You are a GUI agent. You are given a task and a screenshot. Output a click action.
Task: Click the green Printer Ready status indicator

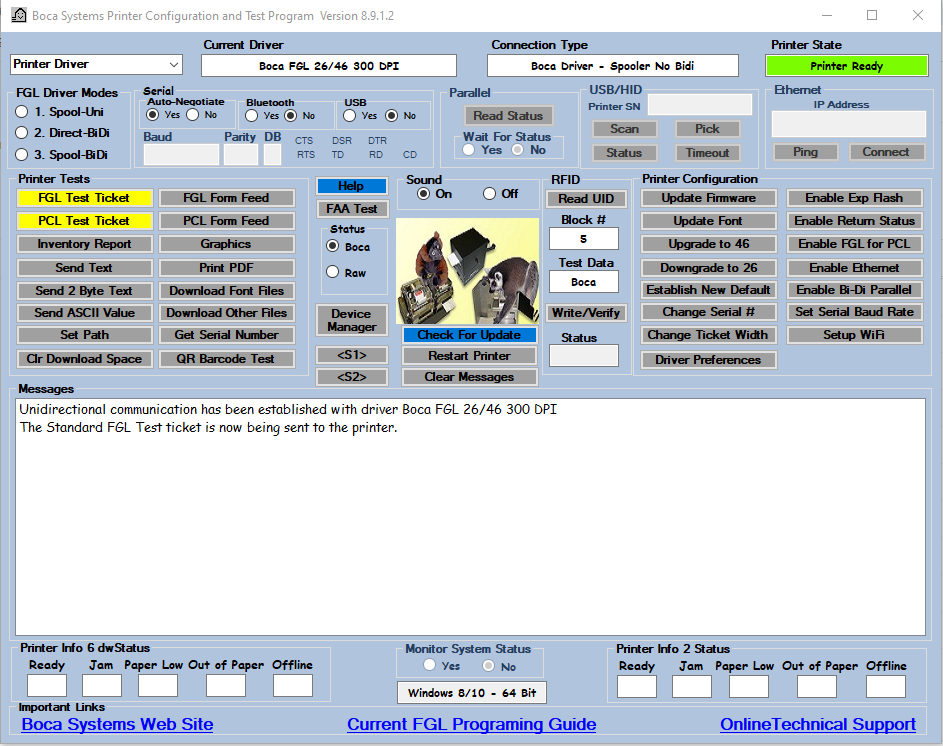pos(846,66)
